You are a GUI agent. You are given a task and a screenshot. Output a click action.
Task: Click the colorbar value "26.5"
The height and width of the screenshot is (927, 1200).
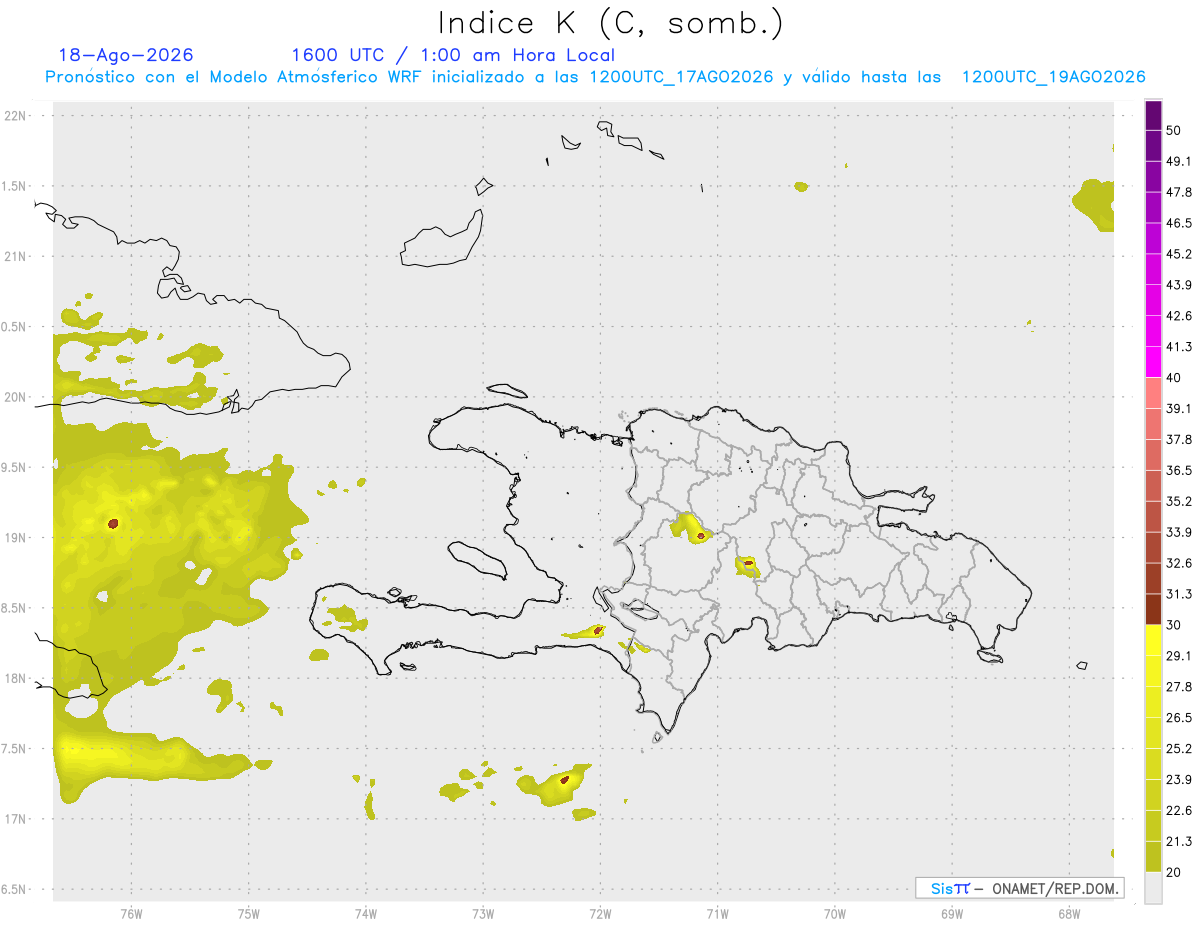[x=1179, y=718]
